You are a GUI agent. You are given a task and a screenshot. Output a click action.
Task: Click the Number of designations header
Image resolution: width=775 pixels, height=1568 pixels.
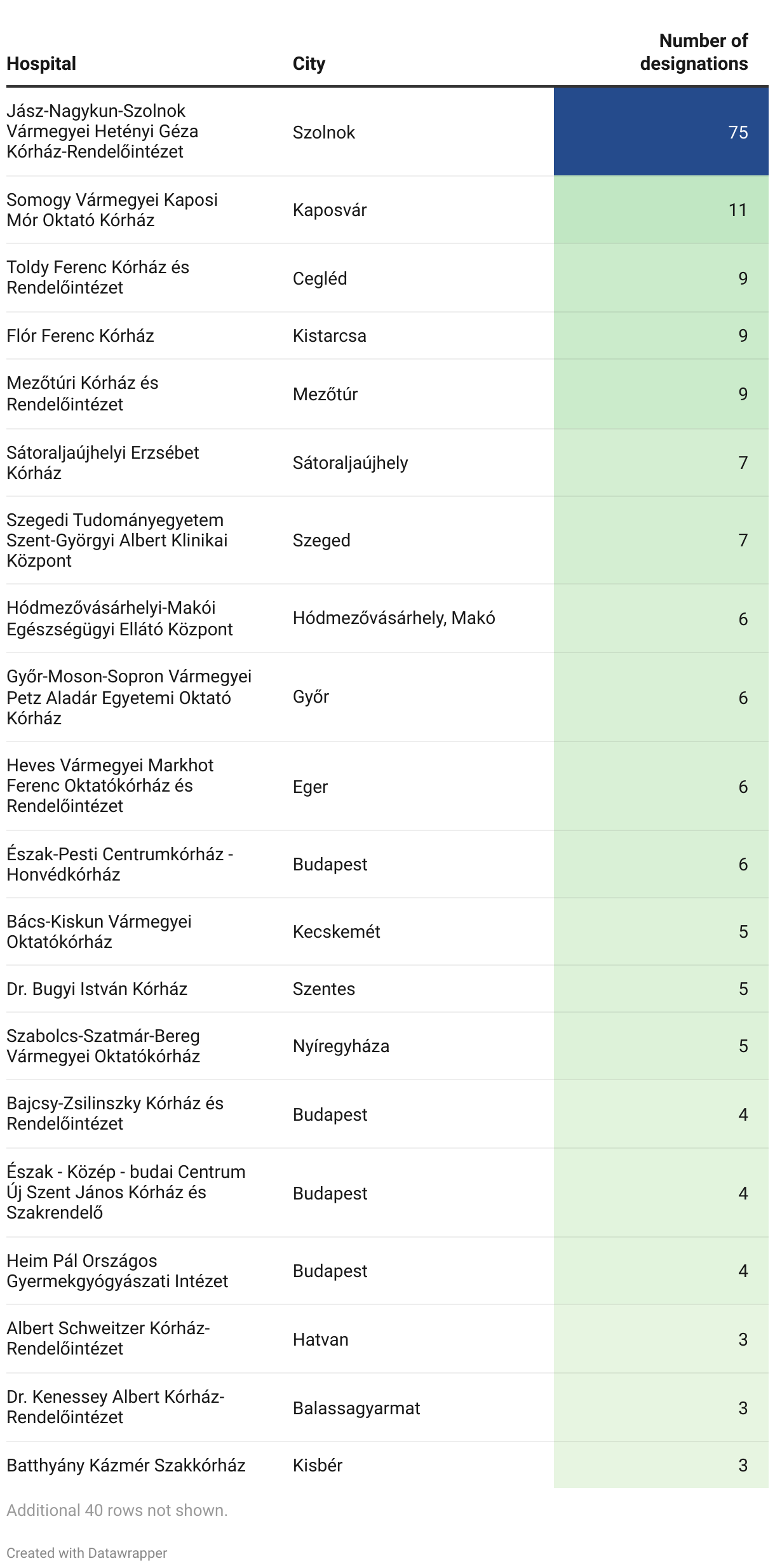(694, 52)
